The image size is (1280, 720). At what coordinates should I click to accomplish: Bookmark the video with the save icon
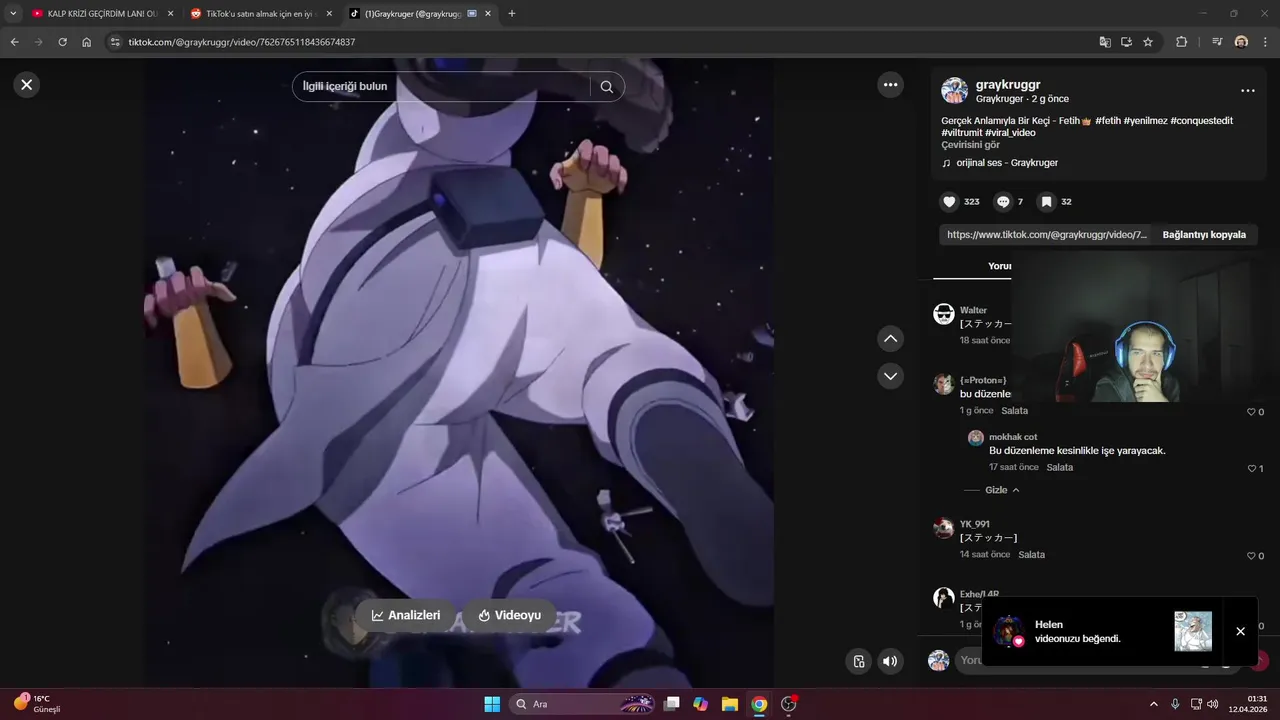tap(1046, 202)
